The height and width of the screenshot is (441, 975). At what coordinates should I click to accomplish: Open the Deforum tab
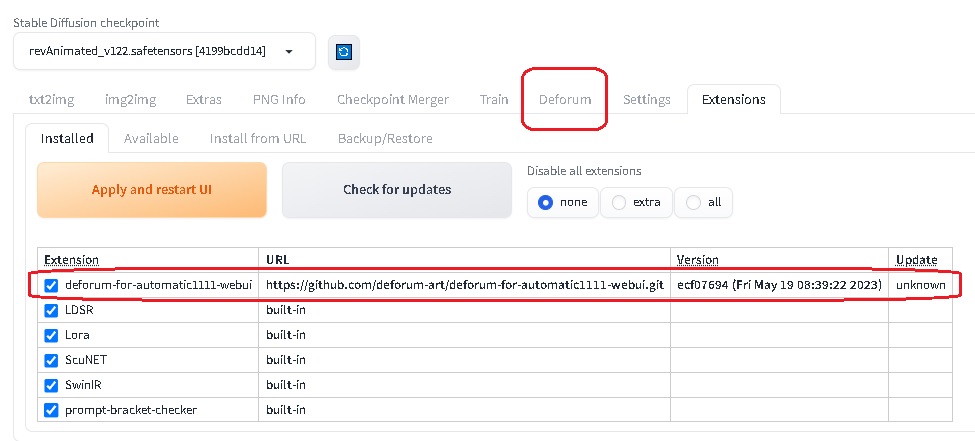pos(565,100)
